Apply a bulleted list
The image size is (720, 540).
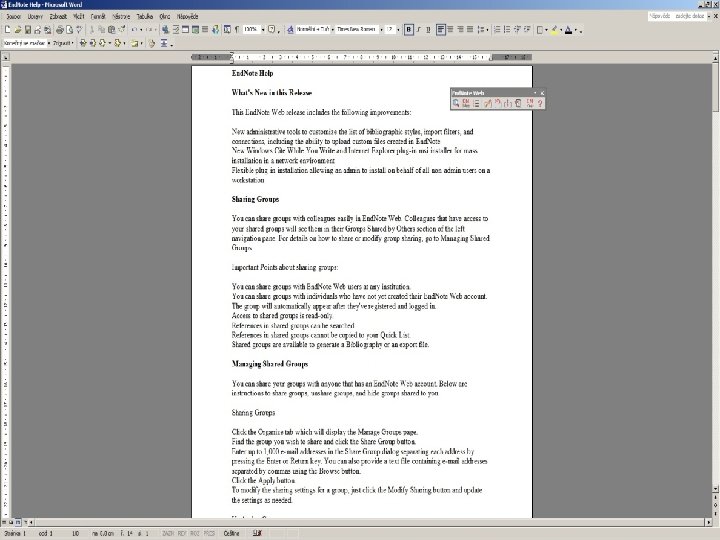point(507,30)
